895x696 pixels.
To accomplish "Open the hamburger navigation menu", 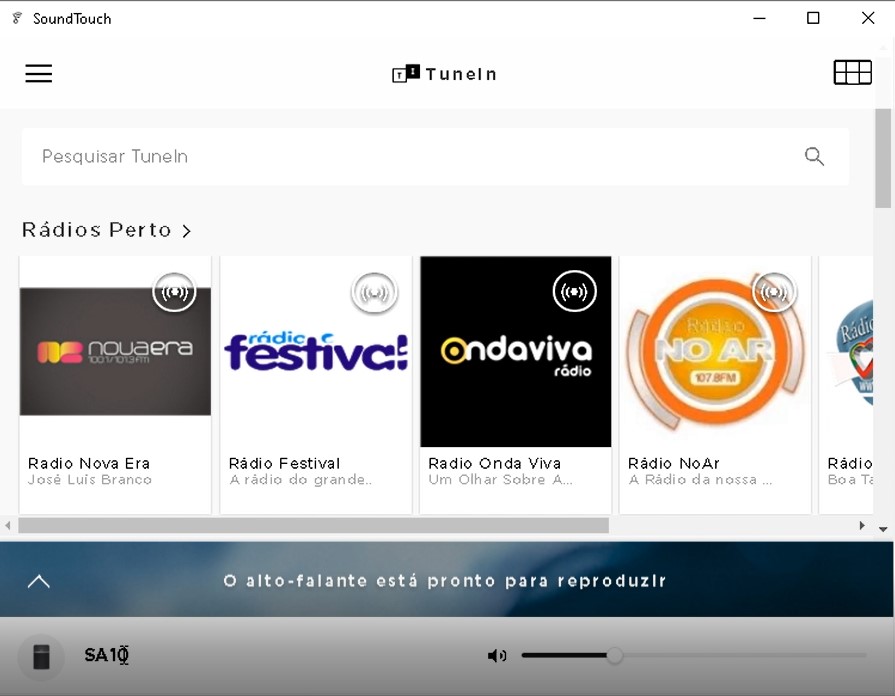I will pos(38,74).
